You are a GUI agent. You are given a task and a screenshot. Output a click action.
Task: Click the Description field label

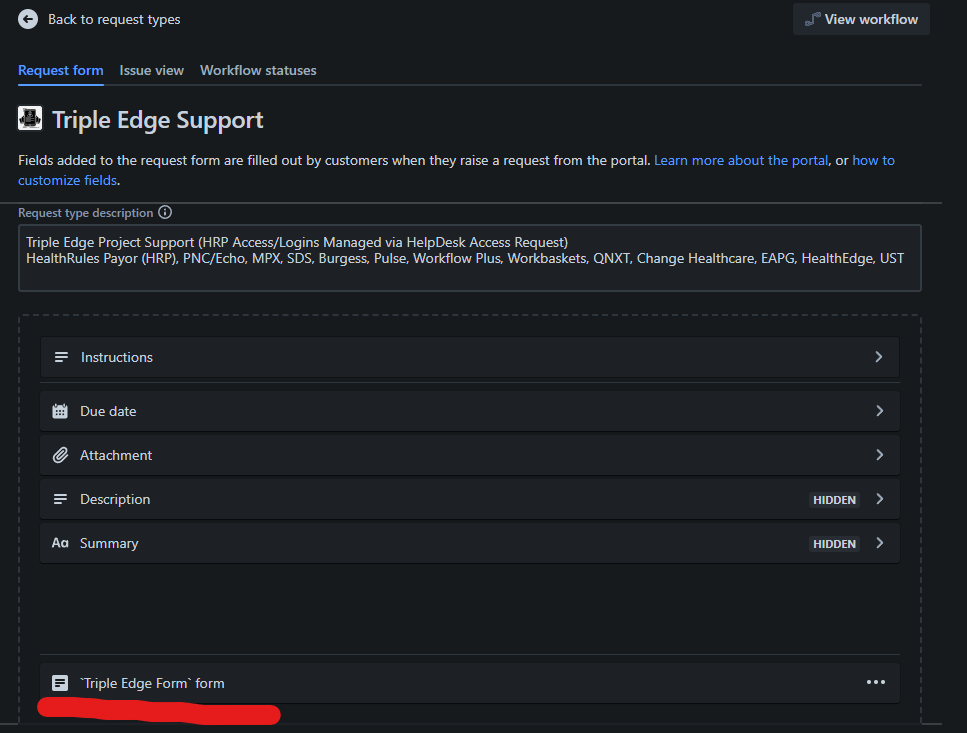(115, 499)
